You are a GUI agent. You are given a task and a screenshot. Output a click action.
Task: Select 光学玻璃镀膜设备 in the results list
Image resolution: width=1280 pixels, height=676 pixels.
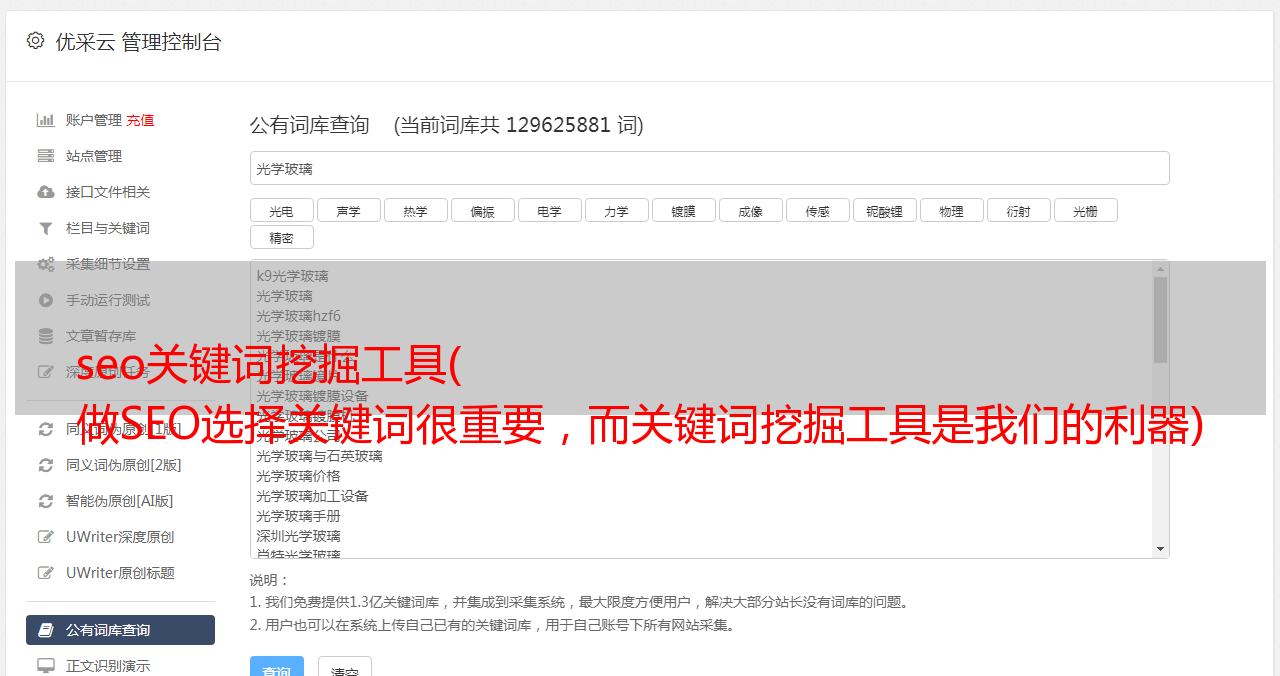click(x=312, y=396)
